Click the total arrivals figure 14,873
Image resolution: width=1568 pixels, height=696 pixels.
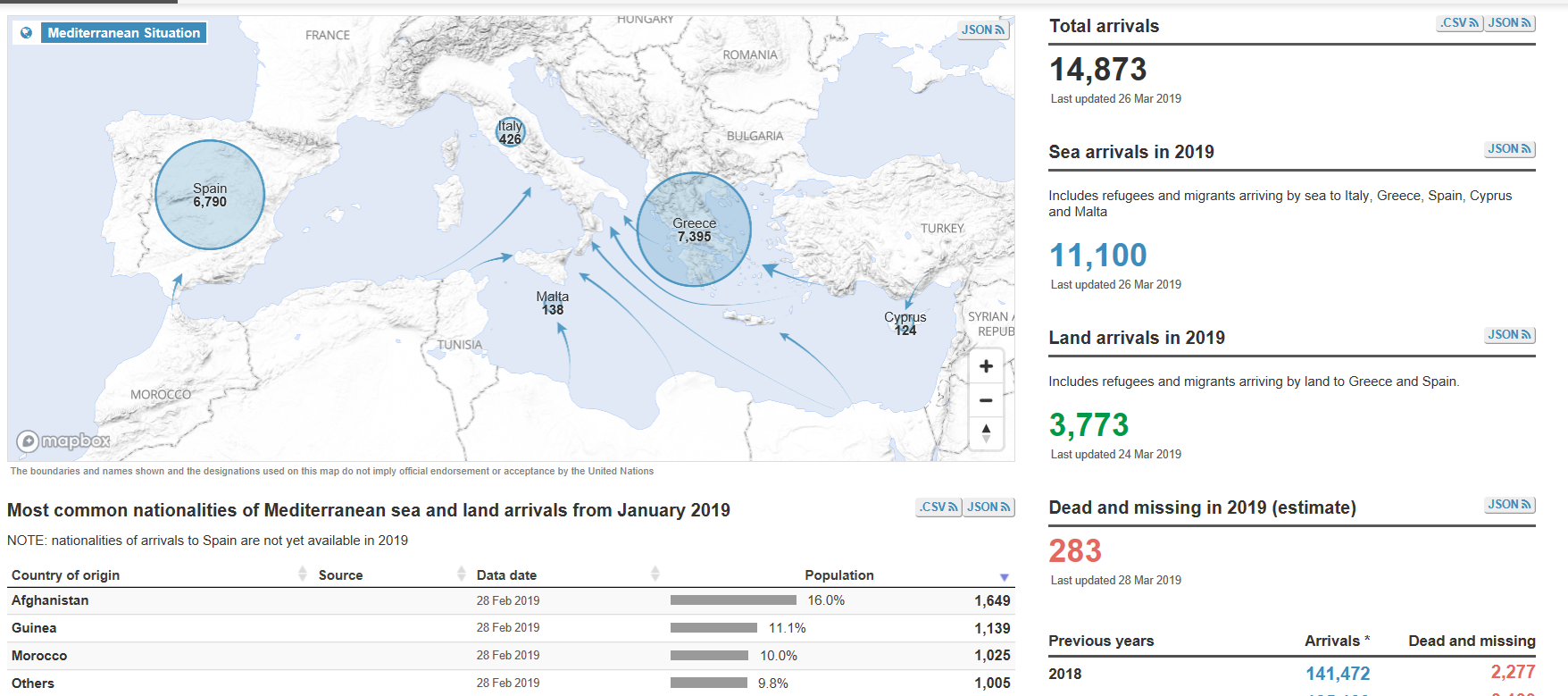[1098, 70]
